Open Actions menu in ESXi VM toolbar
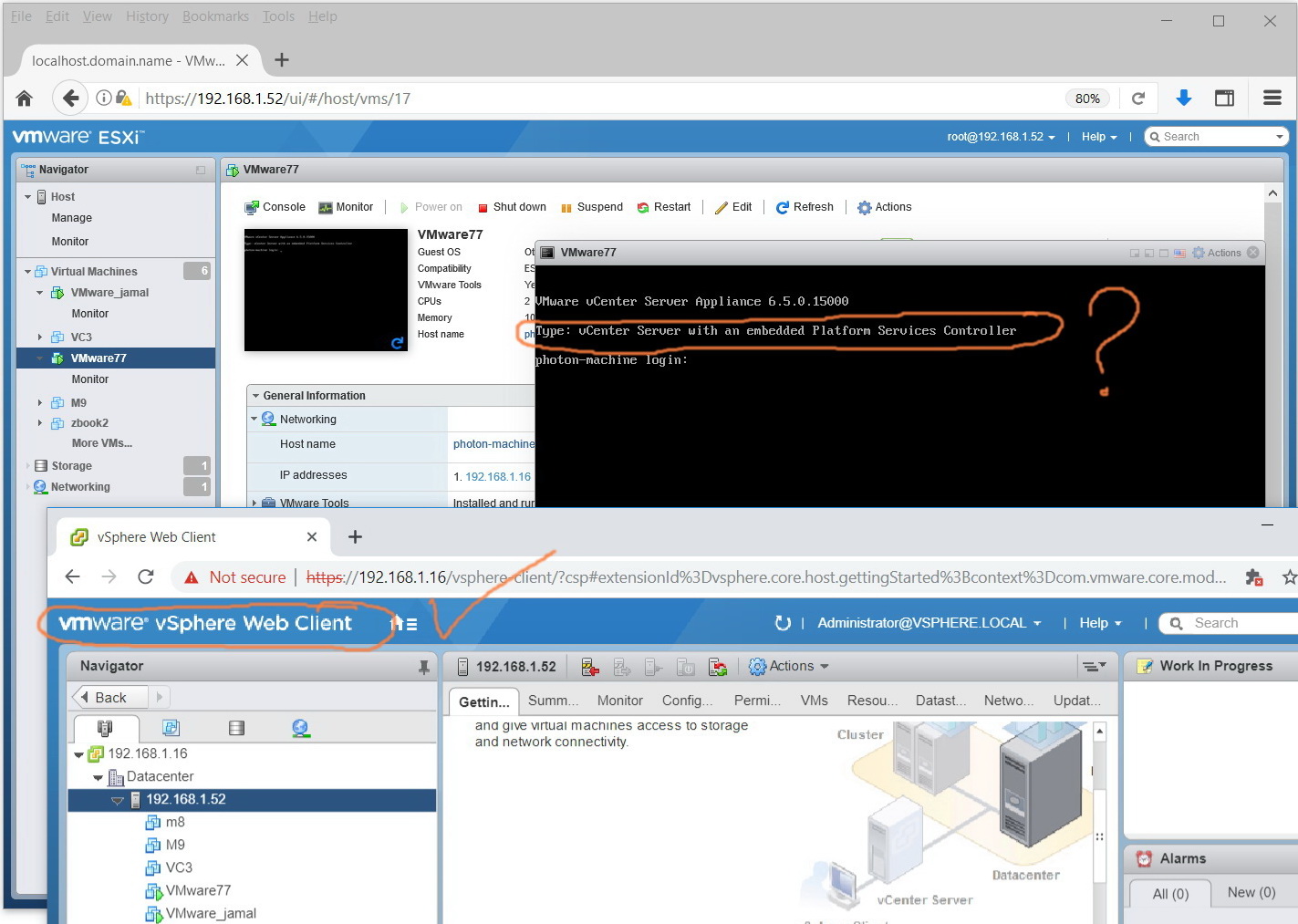The image size is (1298, 924). click(x=885, y=207)
